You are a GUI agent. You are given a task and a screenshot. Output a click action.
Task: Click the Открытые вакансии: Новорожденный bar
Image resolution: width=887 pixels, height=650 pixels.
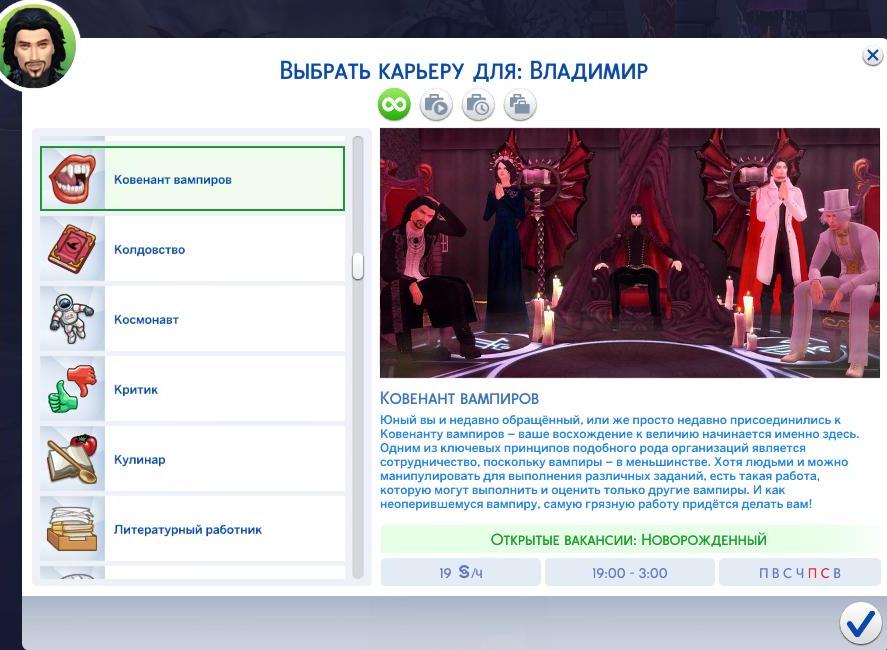click(x=629, y=540)
